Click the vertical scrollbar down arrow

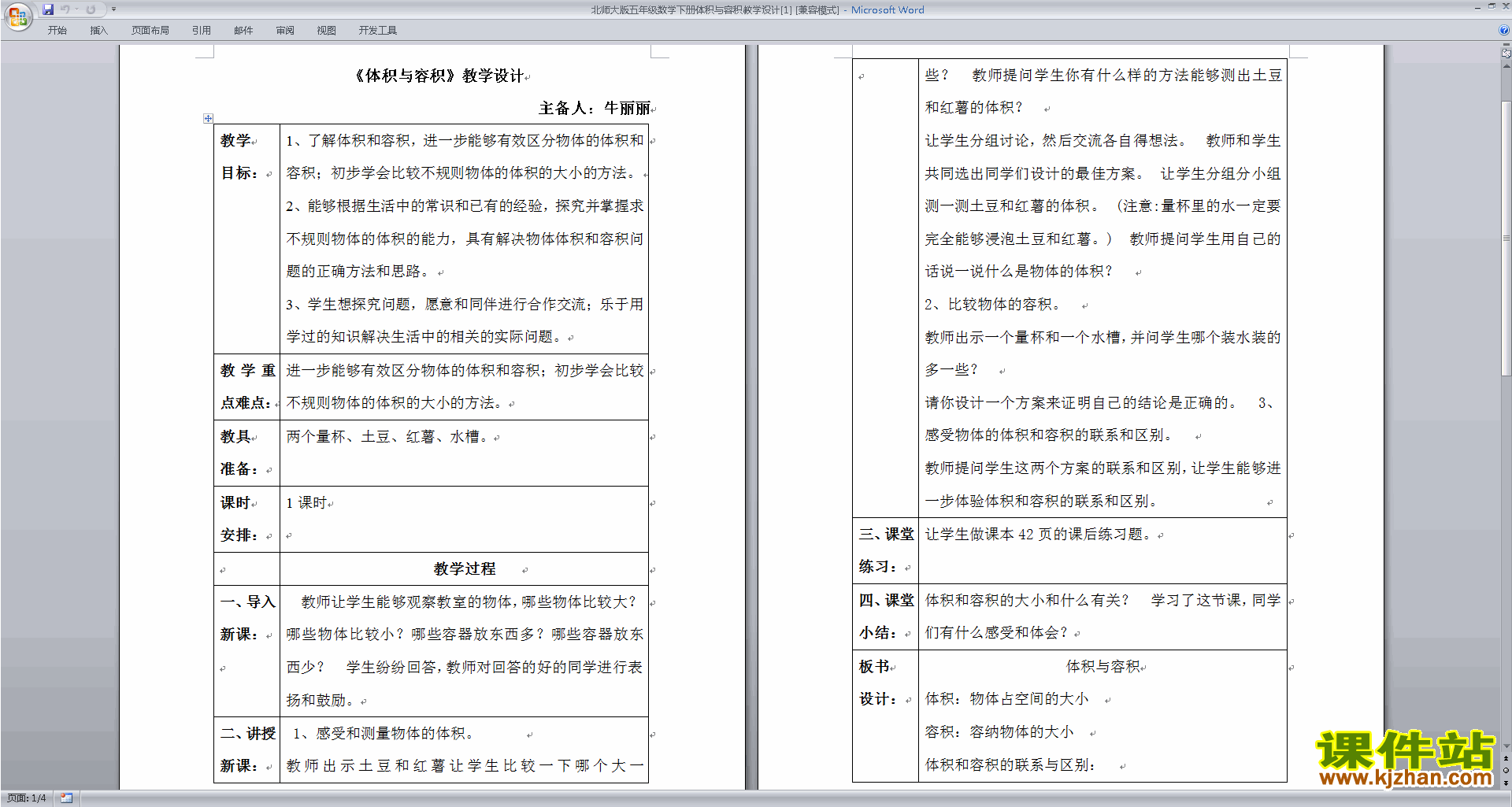click(x=1506, y=746)
